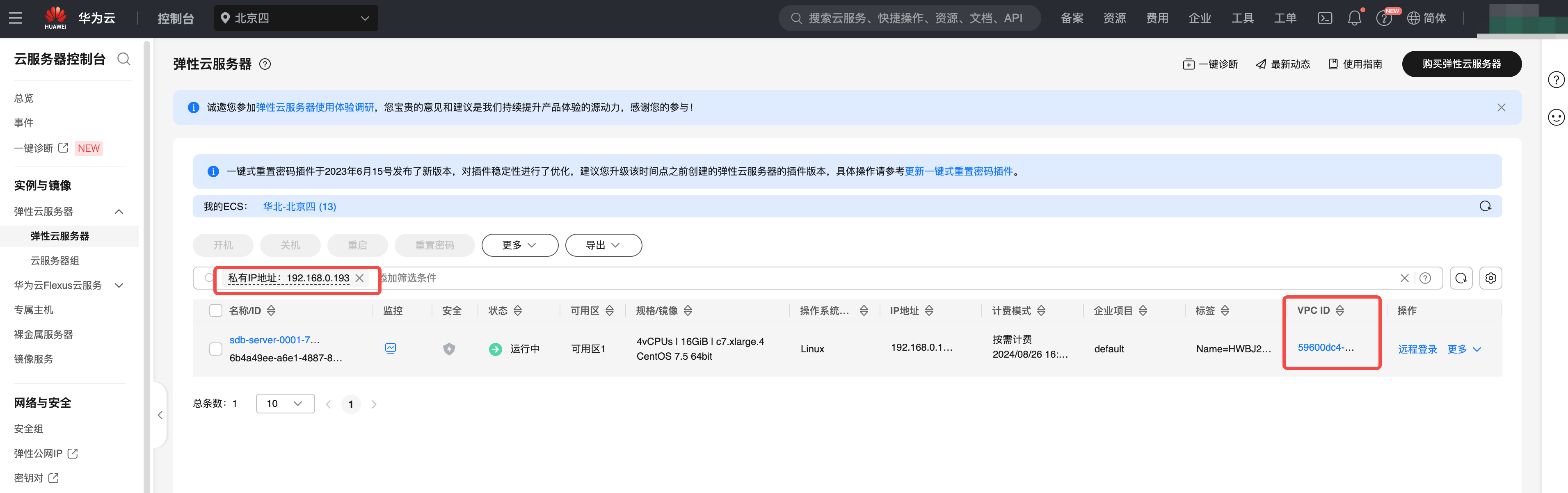Open 云服务器组 in the sidebar
Screen dimensions: 1568x493
(55, 260)
